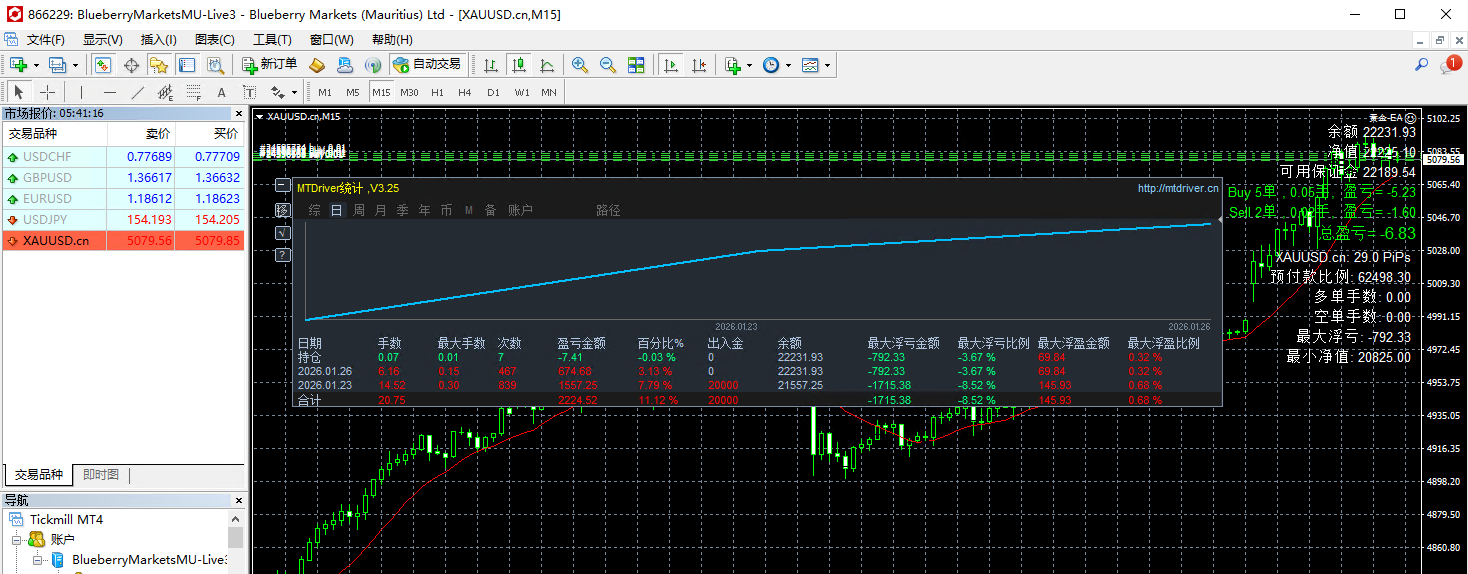Select the crosshair cursor tool

[x=47, y=93]
